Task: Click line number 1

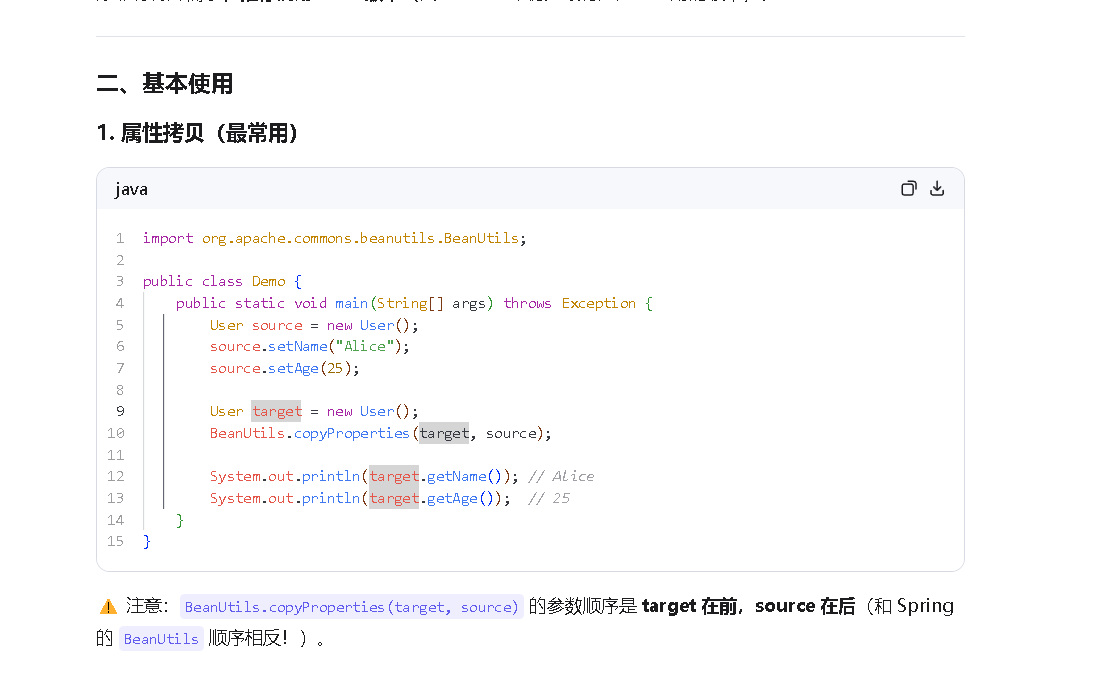Action: point(120,239)
